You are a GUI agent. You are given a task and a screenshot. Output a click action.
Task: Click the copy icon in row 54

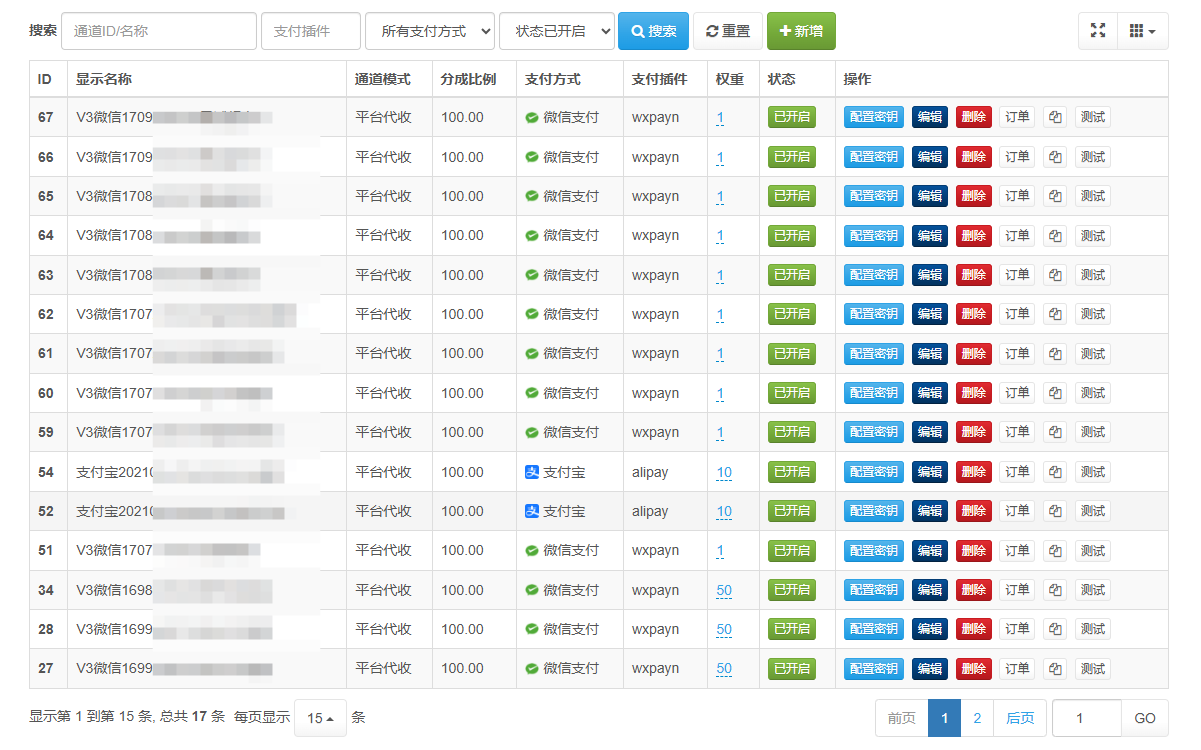pos(1055,472)
